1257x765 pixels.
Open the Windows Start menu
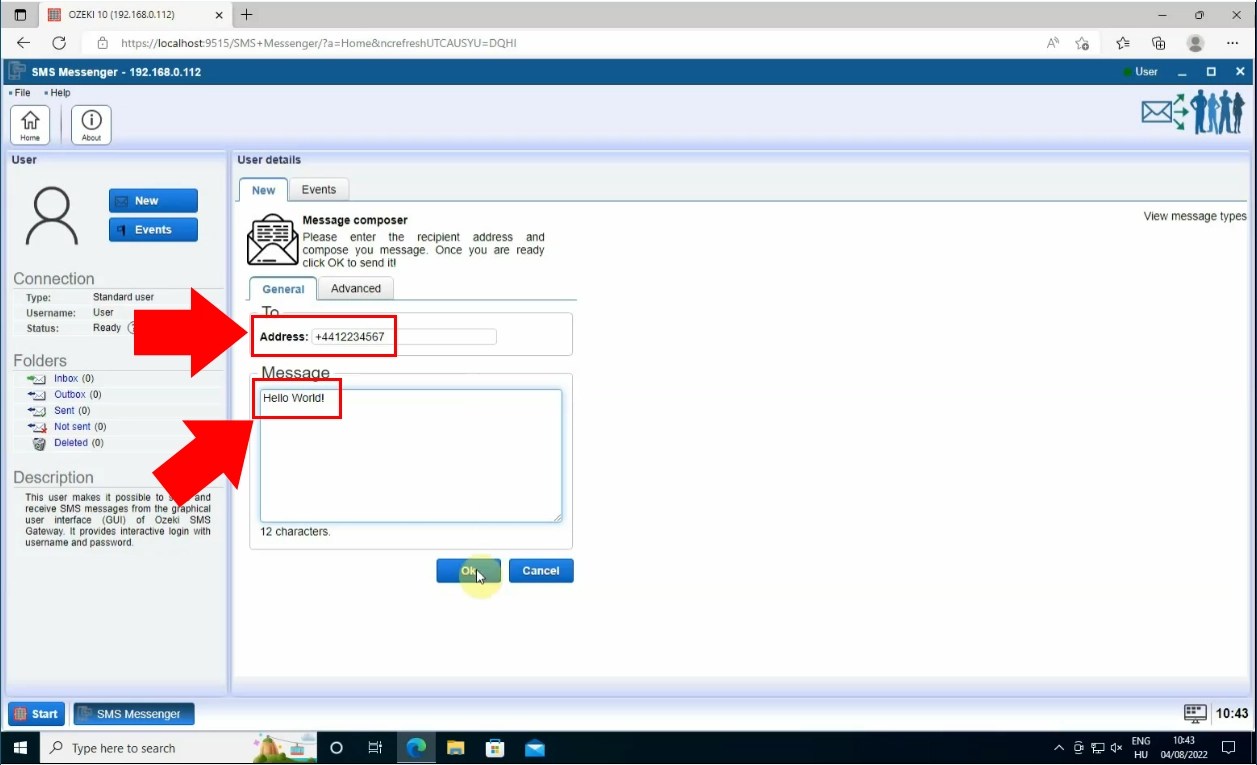(20, 748)
